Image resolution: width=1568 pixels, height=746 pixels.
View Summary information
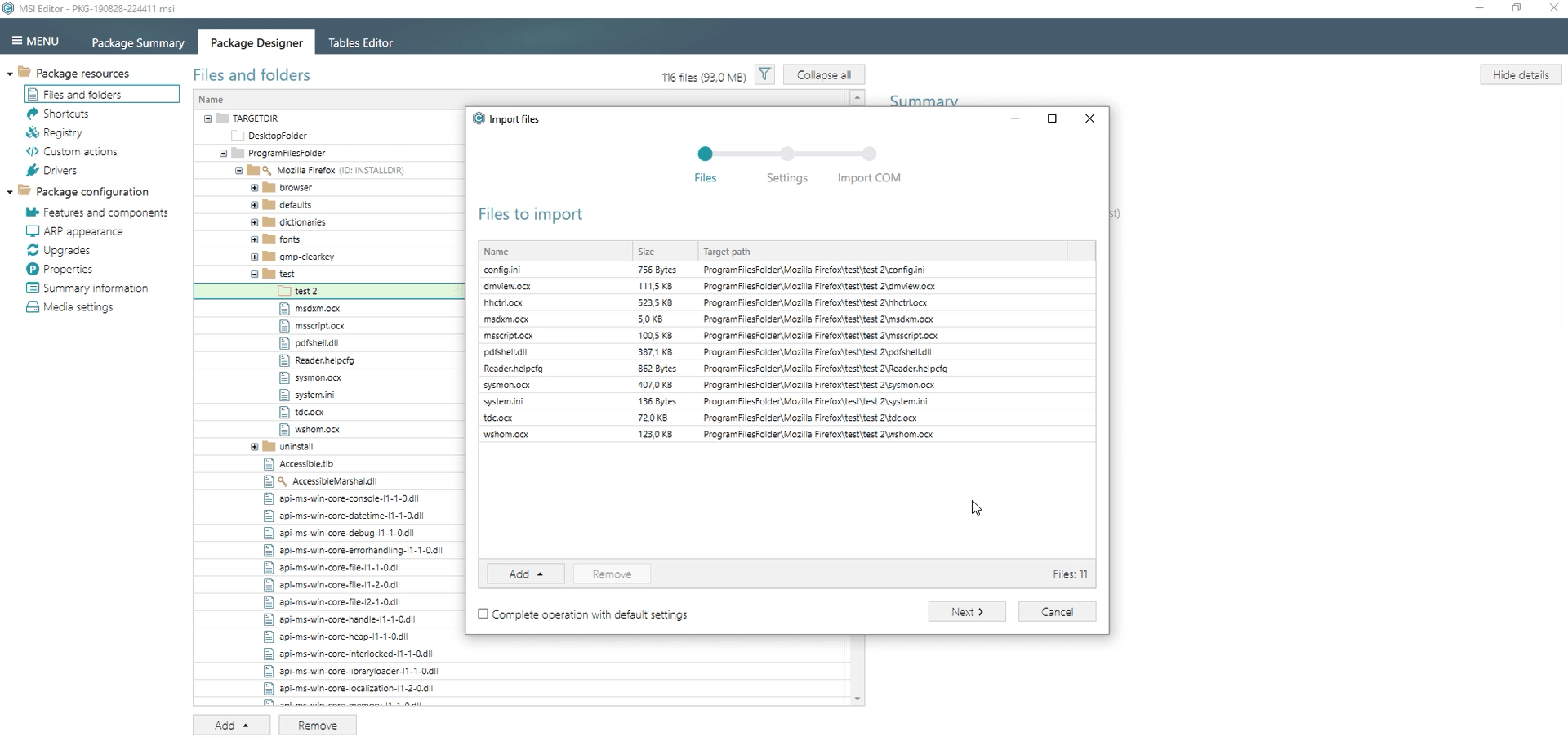(95, 288)
